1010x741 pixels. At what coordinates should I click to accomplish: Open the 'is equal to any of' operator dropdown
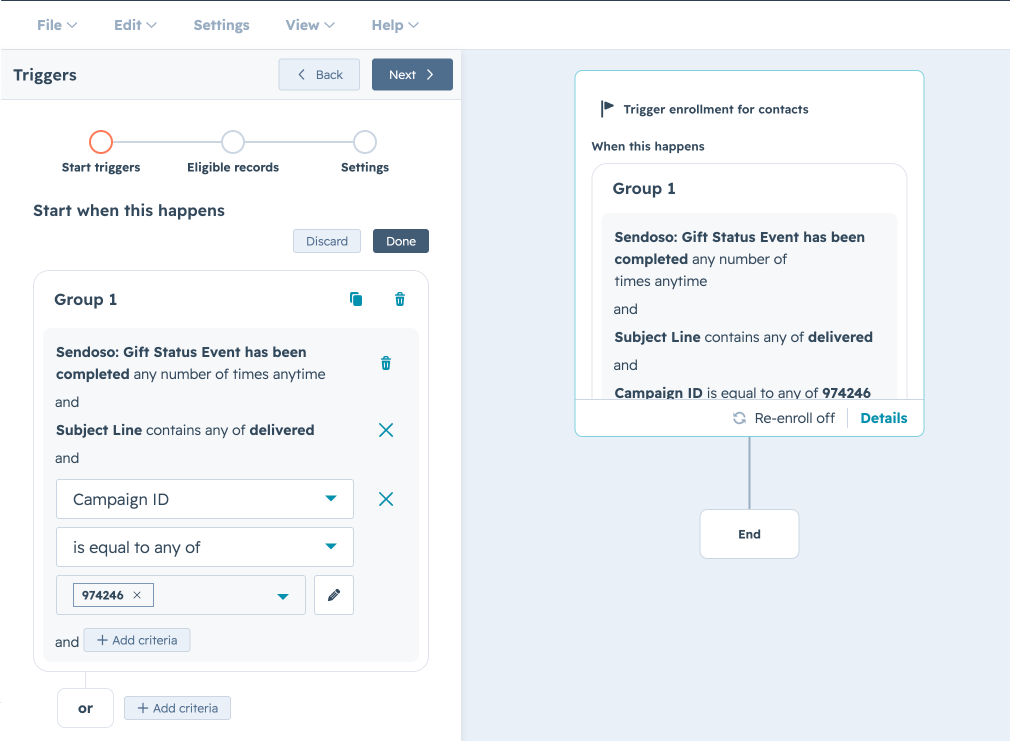[x=205, y=547]
